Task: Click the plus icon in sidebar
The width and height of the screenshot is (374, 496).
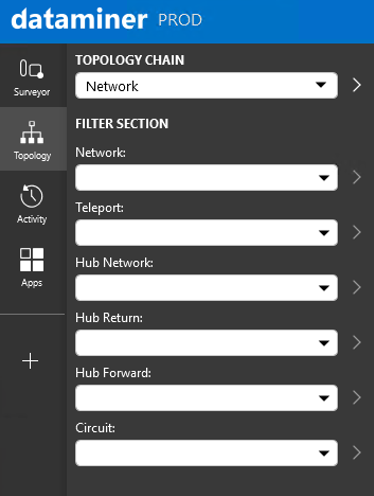Action: (30, 361)
